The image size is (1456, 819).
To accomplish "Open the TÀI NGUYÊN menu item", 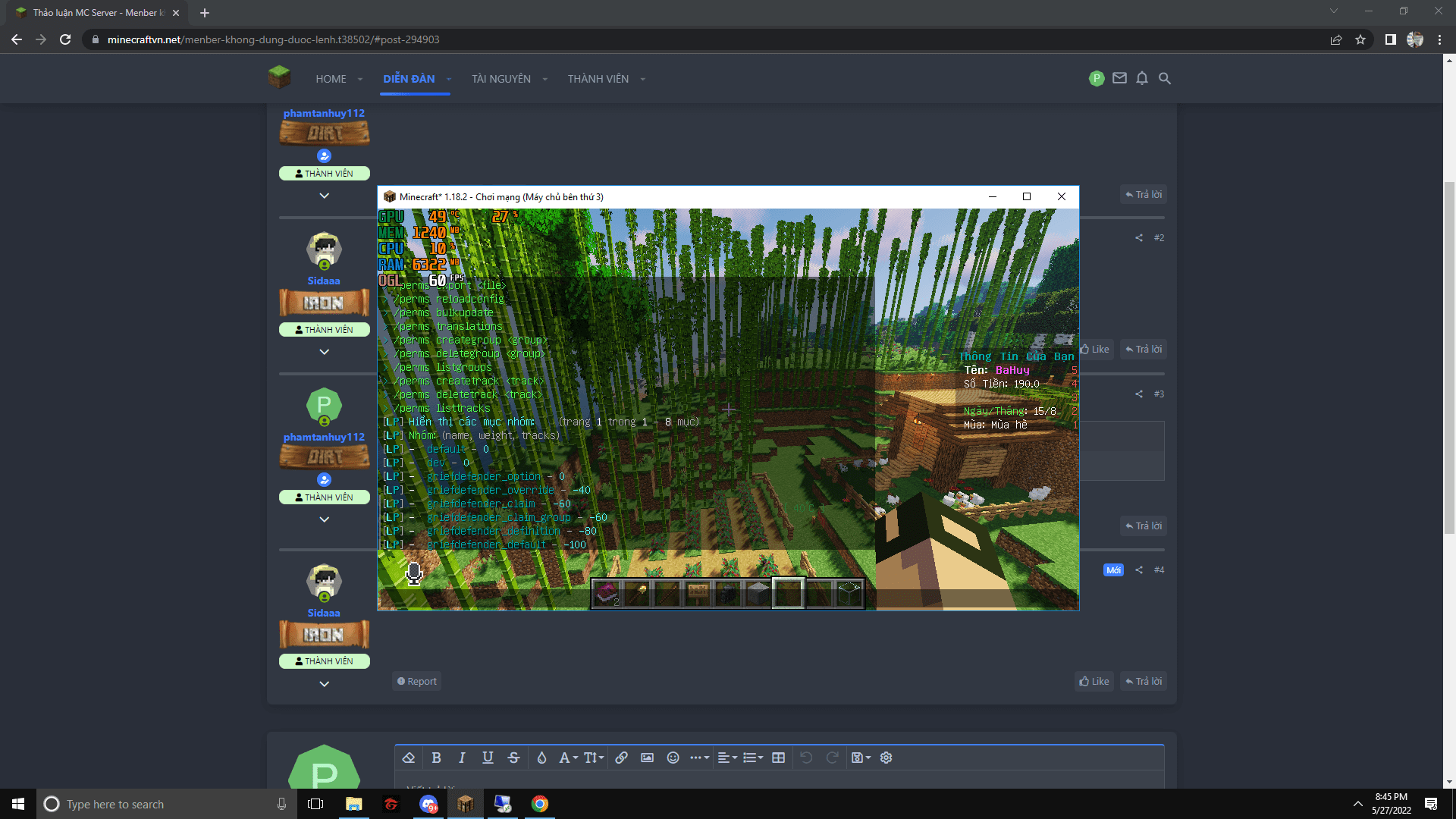I will [500, 79].
